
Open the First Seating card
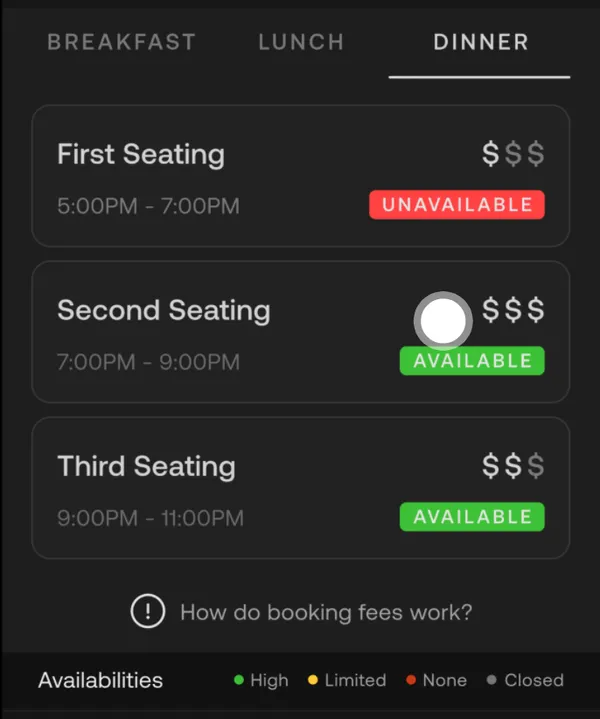300,176
